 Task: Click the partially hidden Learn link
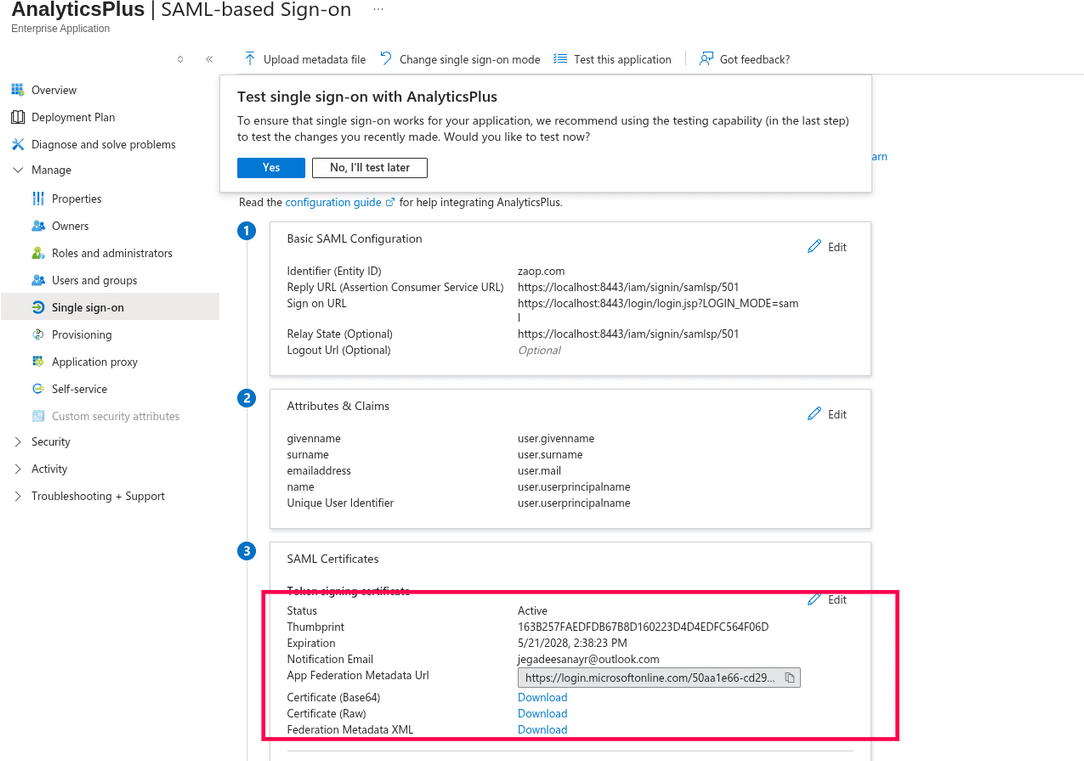[879, 157]
